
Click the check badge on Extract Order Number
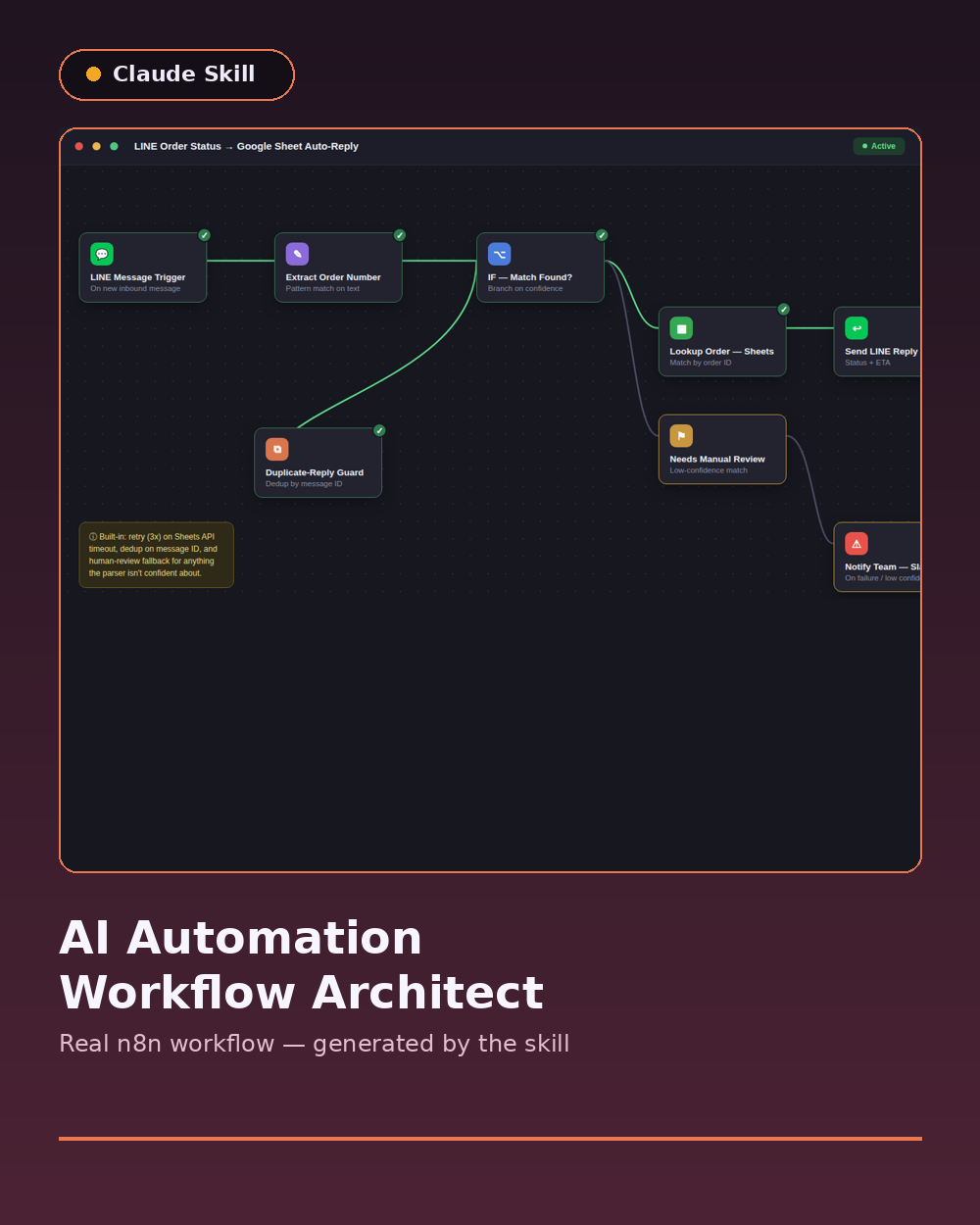point(400,235)
